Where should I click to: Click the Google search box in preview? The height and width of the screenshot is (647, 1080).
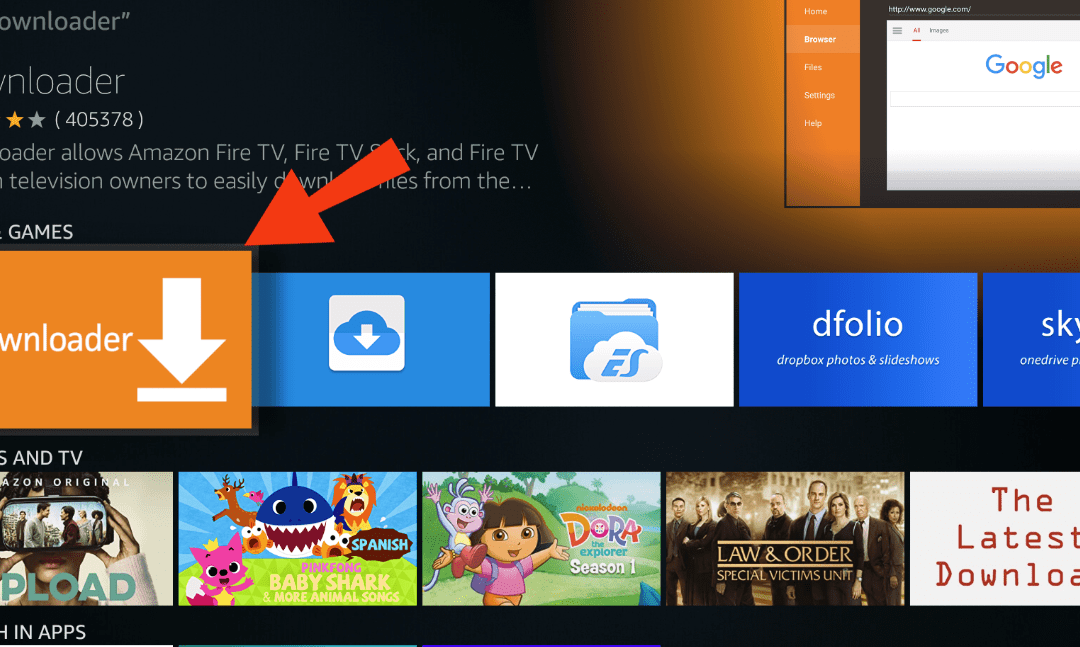click(x=985, y=99)
